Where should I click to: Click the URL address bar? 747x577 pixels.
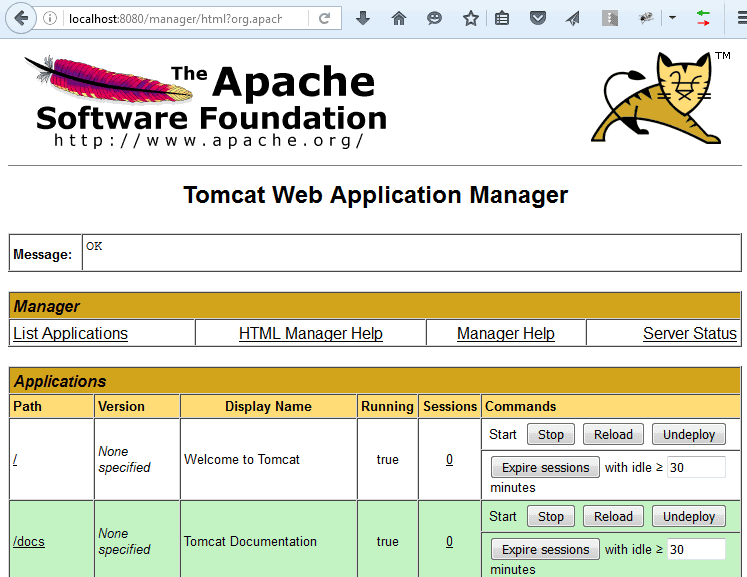[180, 19]
